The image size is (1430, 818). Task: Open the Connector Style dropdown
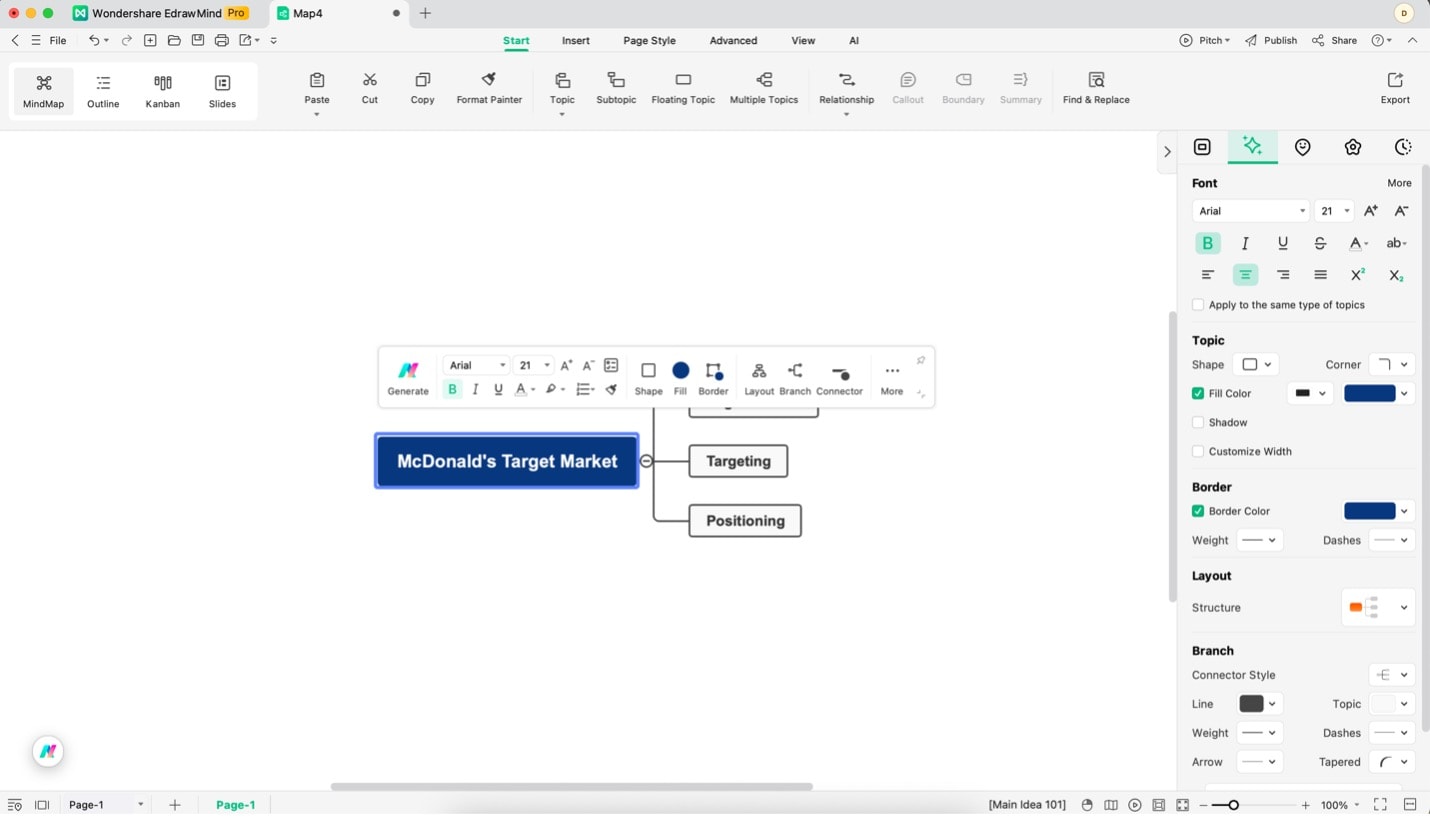[x=1391, y=675]
